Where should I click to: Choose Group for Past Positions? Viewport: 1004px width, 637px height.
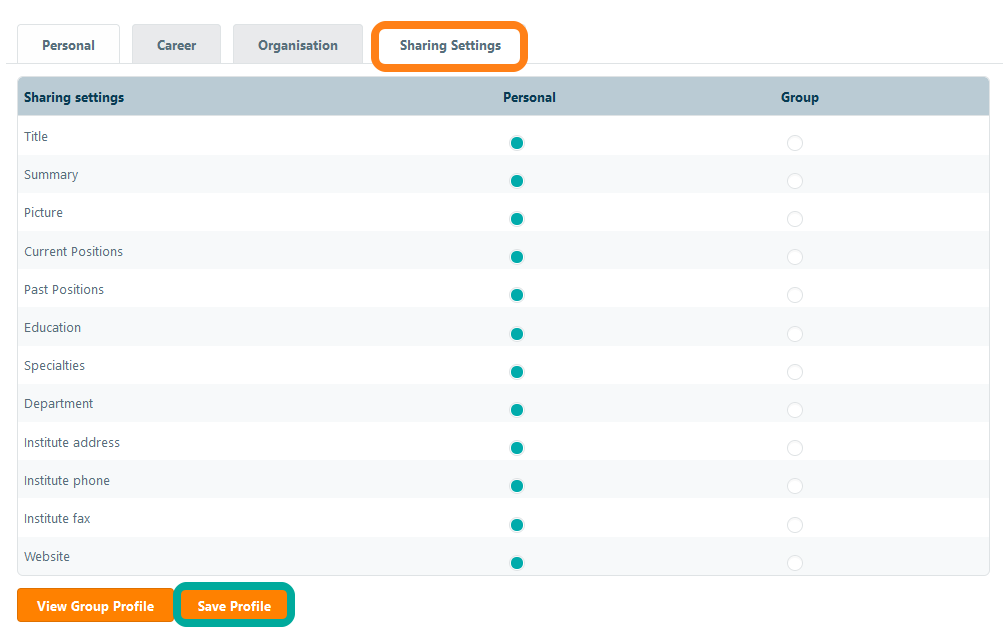(795, 295)
